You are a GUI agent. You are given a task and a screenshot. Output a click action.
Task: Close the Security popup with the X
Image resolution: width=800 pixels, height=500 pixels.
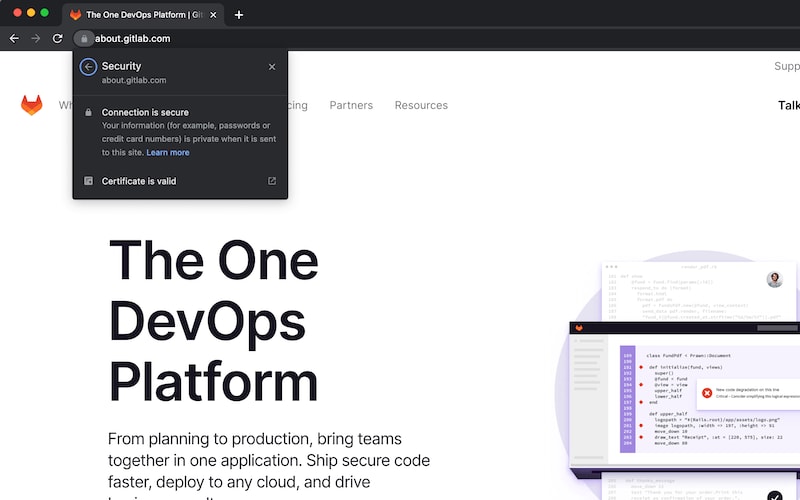(272, 67)
